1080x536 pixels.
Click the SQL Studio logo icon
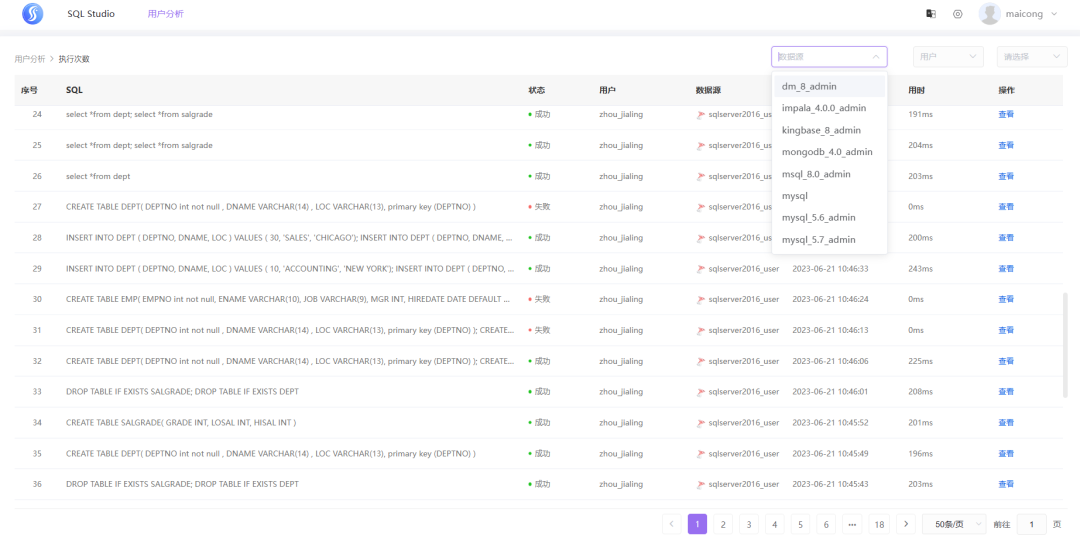[32, 14]
